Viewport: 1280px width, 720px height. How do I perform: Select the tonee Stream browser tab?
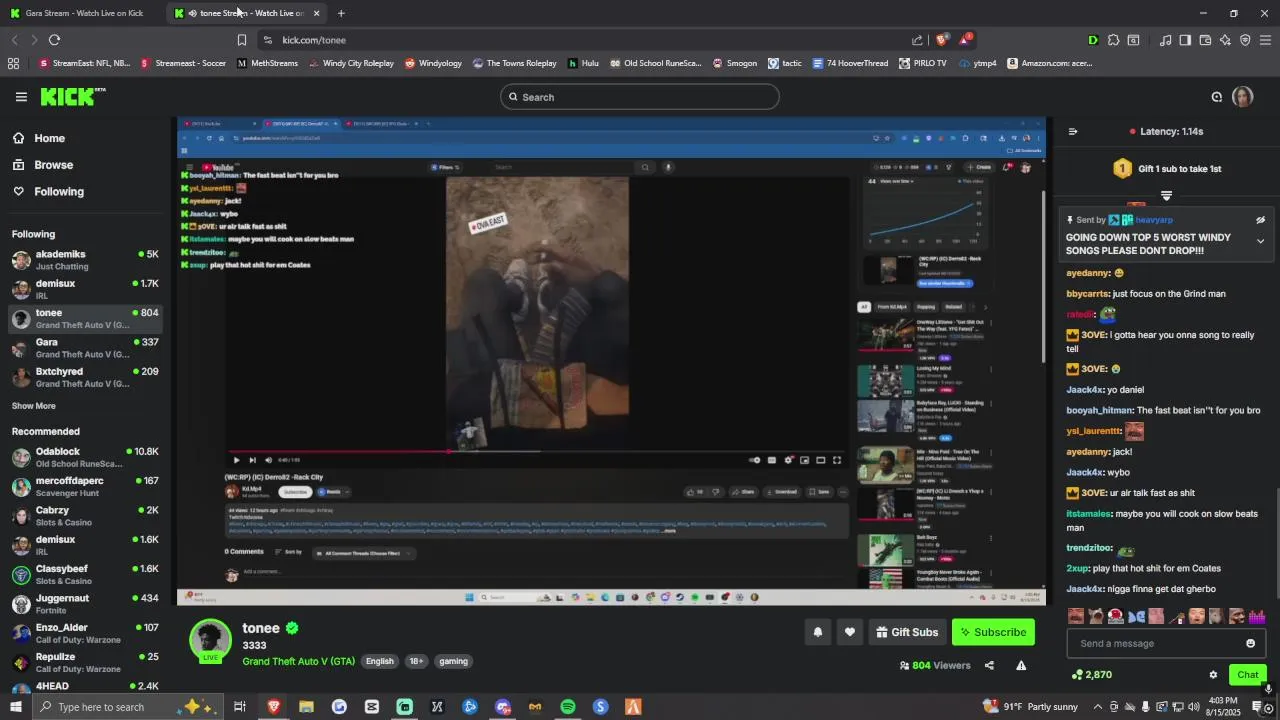[x=245, y=13]
